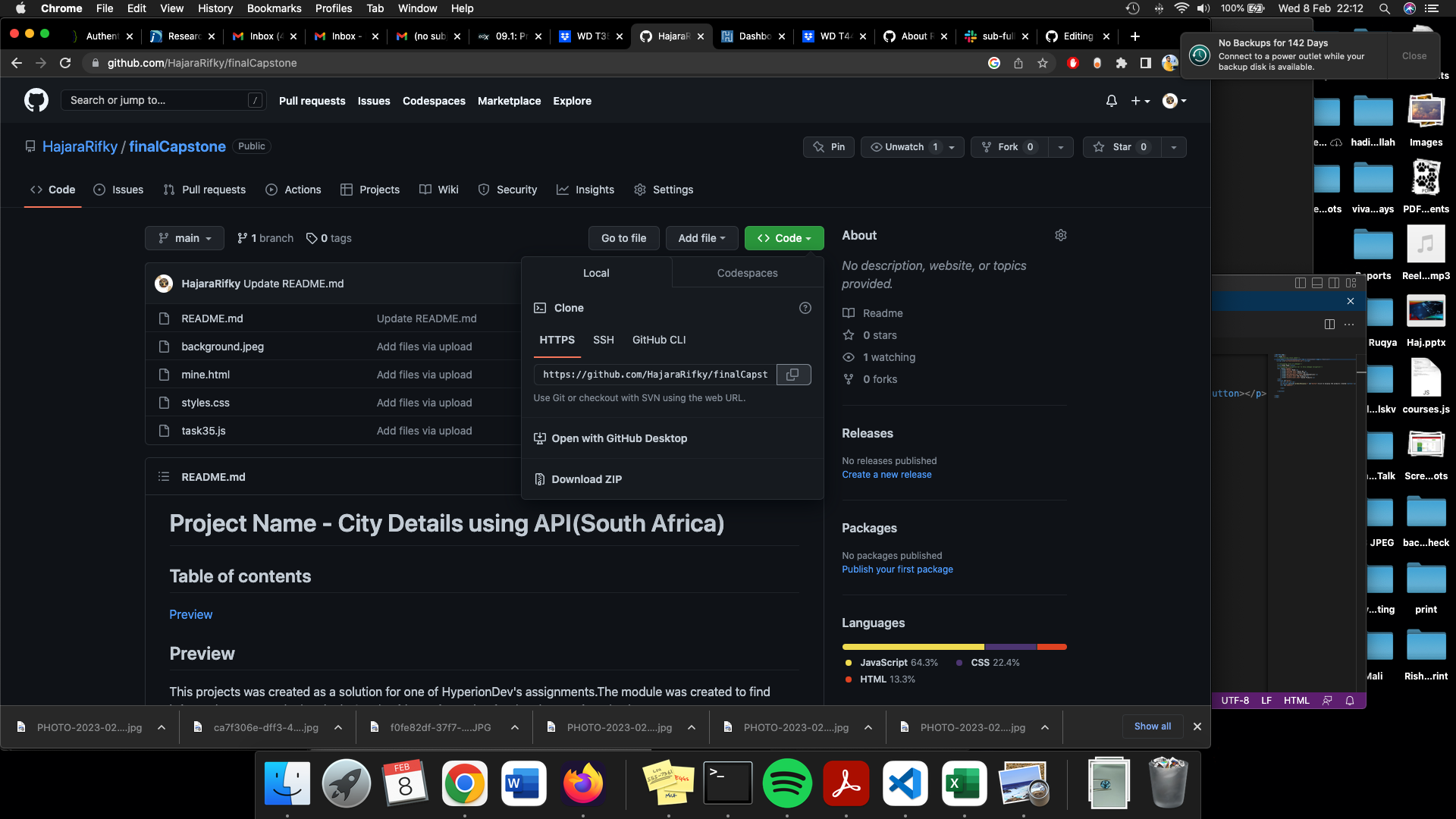Open Adobe Acrobat from the Dock
Viewport: 1456px width, 819px height.
point(846,783)
